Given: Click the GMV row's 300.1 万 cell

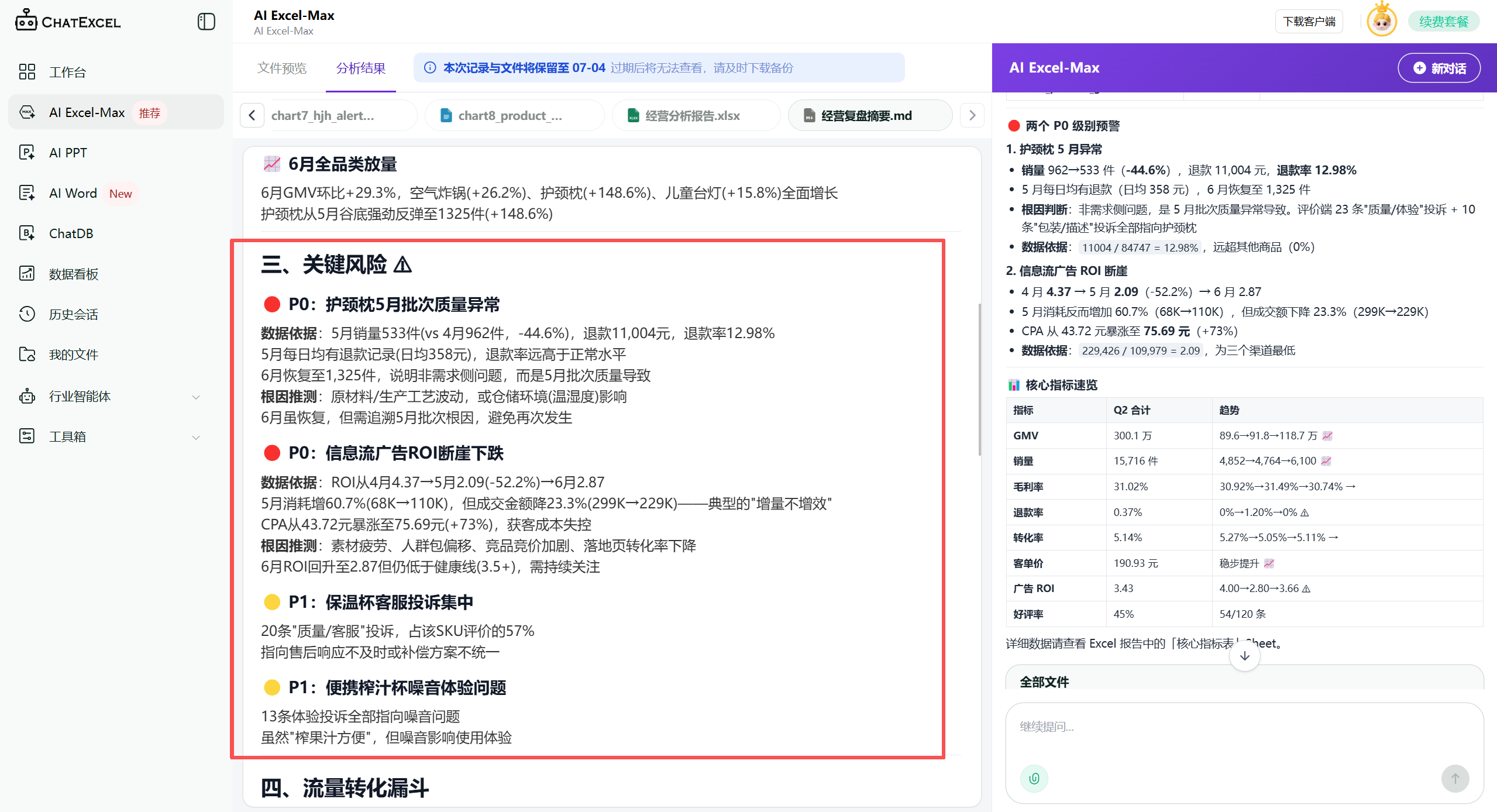Looking at the screenshot, I should click(x=1159, y=435).
